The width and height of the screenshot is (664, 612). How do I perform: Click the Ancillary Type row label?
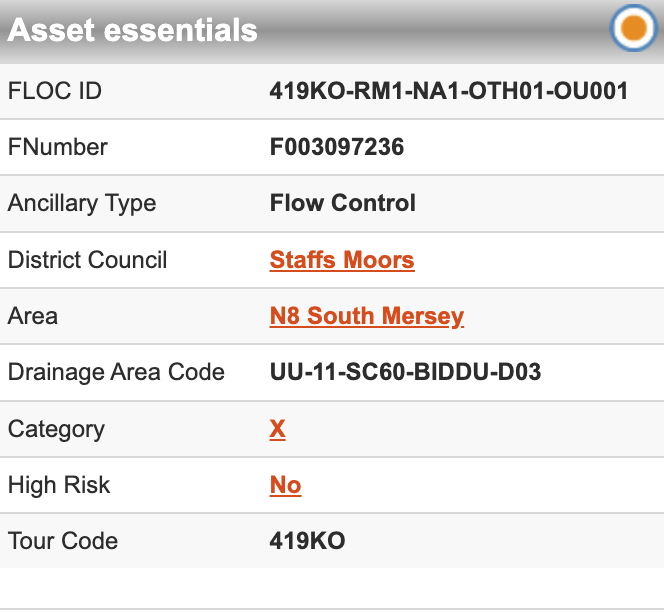(x=82, y=203)
